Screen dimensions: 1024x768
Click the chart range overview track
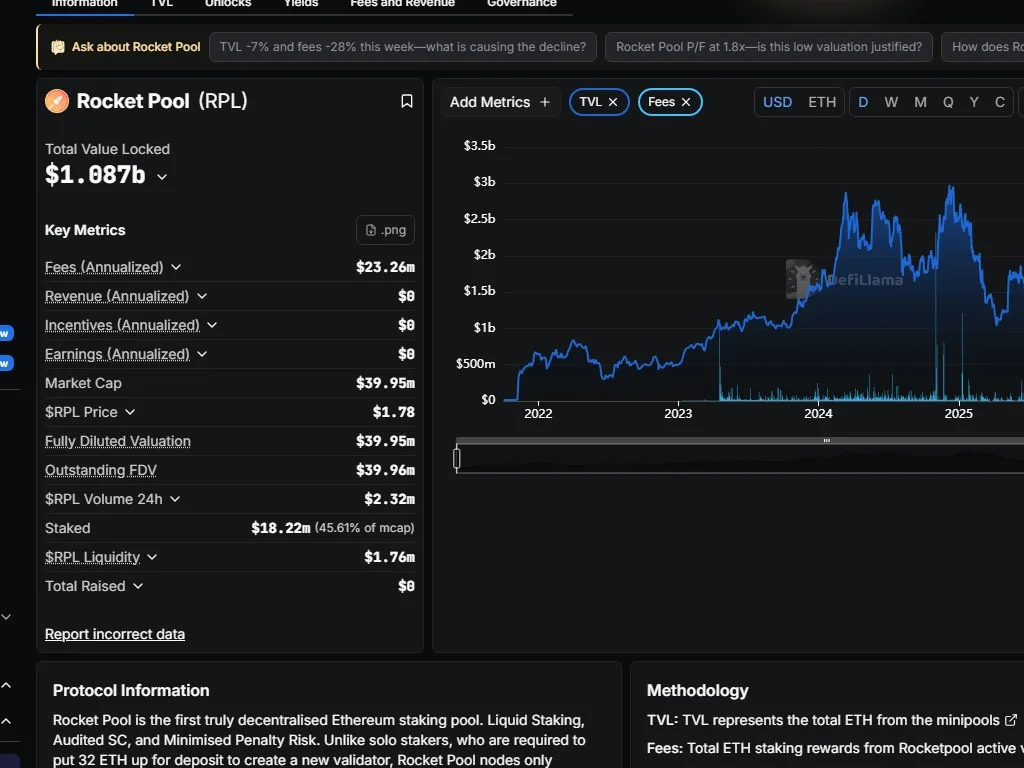click(x=740, y=458)
